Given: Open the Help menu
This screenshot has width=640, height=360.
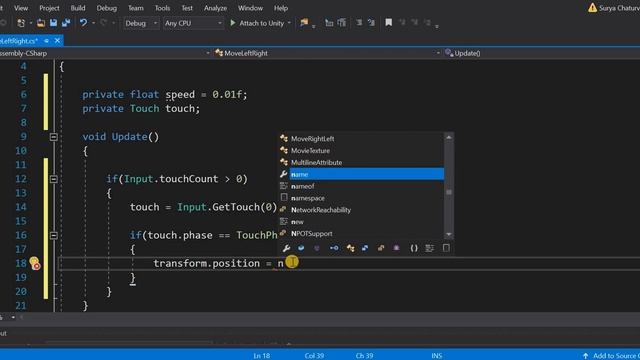Looking at the screenshot, I should tap(281, 8).
